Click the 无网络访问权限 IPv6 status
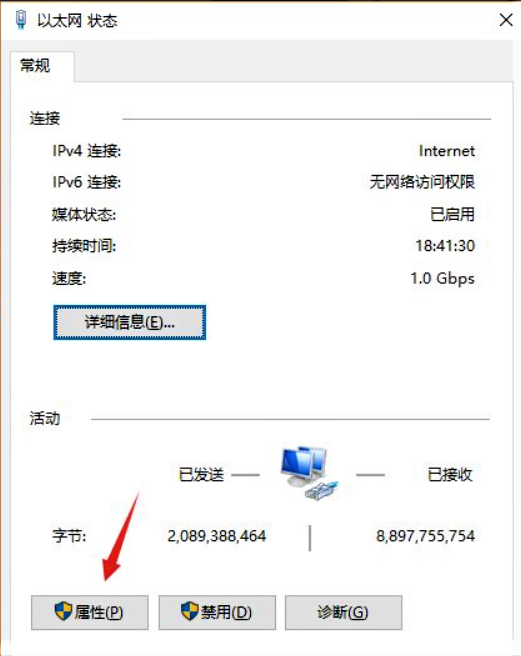Image resolution: width=521 pixels, height=656 pixels. (x=422, y=182)
